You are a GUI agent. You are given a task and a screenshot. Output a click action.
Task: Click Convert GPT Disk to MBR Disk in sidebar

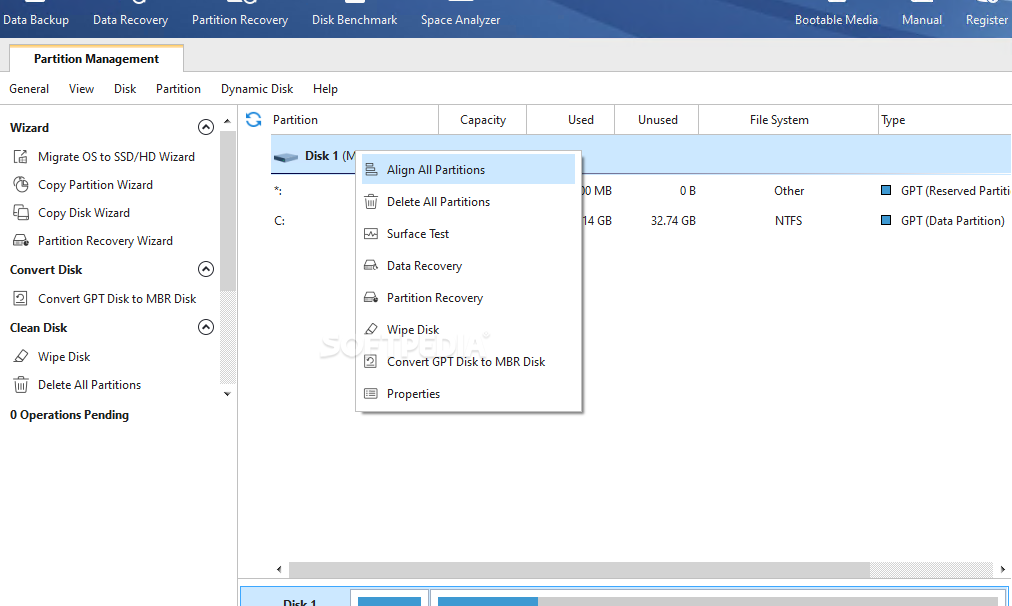(x=117, y=299)
